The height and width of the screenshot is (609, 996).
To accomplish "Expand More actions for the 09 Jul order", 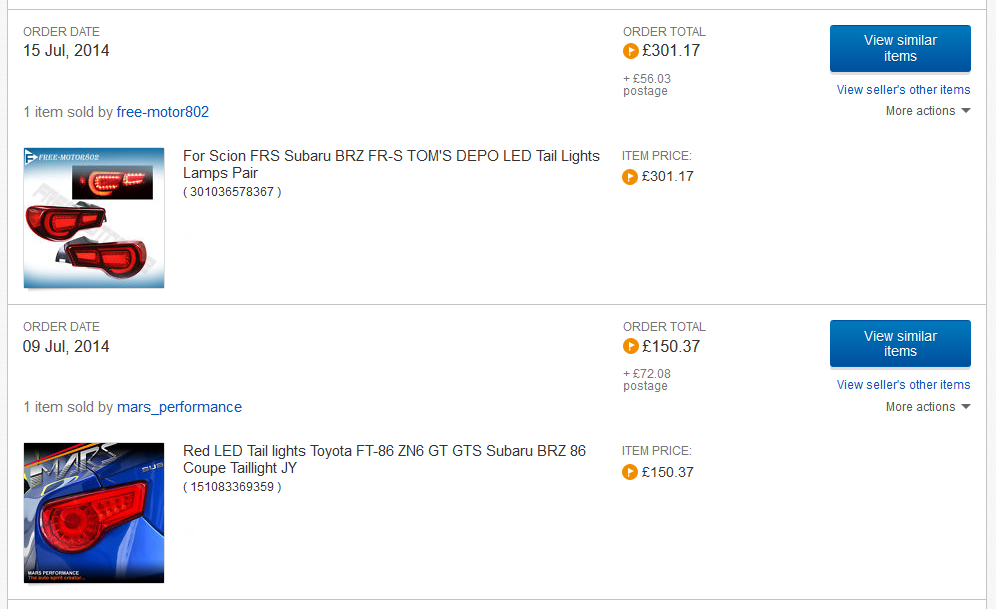I will [927, 406].
